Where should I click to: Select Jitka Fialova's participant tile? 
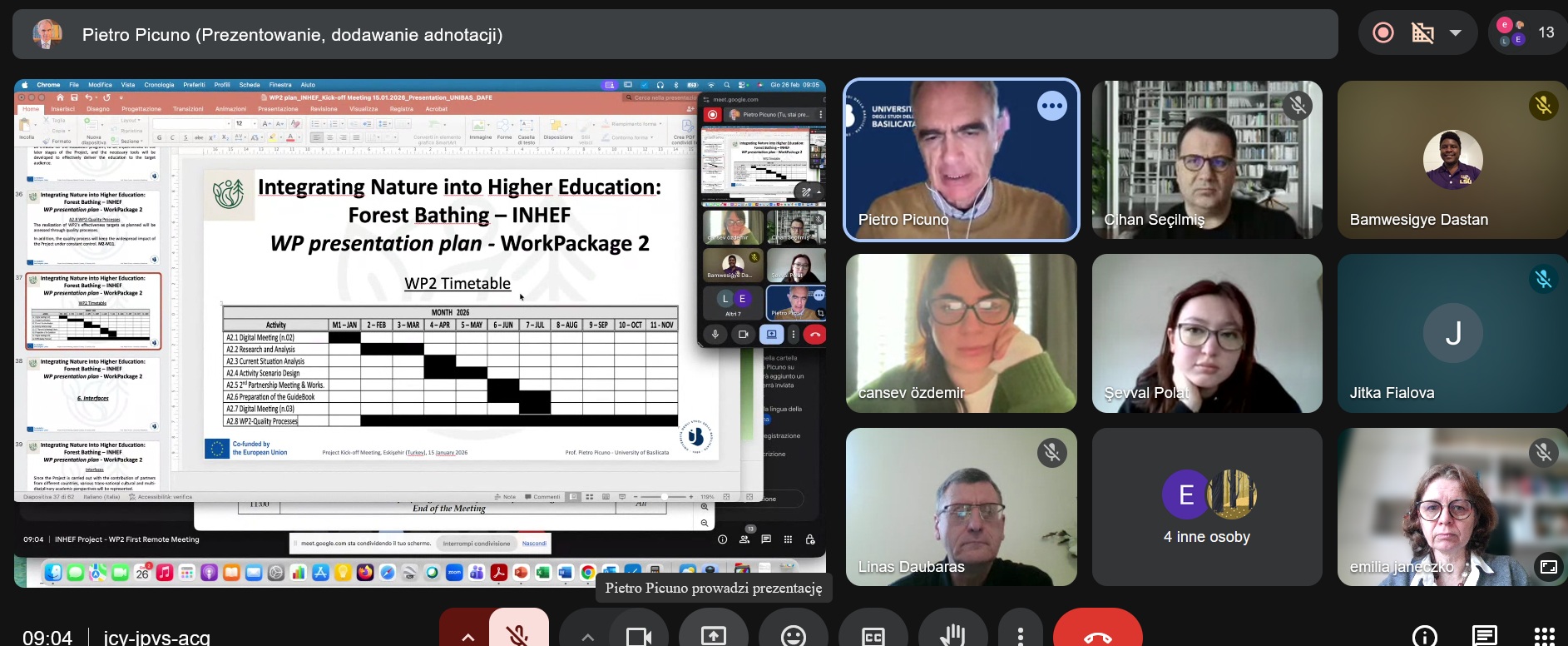point(1452,333)
